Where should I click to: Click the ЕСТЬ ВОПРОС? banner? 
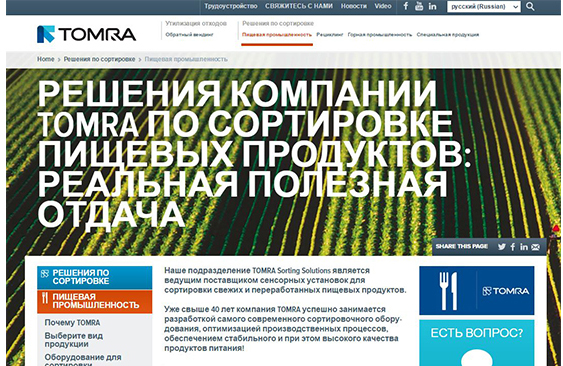pos(477,343)
